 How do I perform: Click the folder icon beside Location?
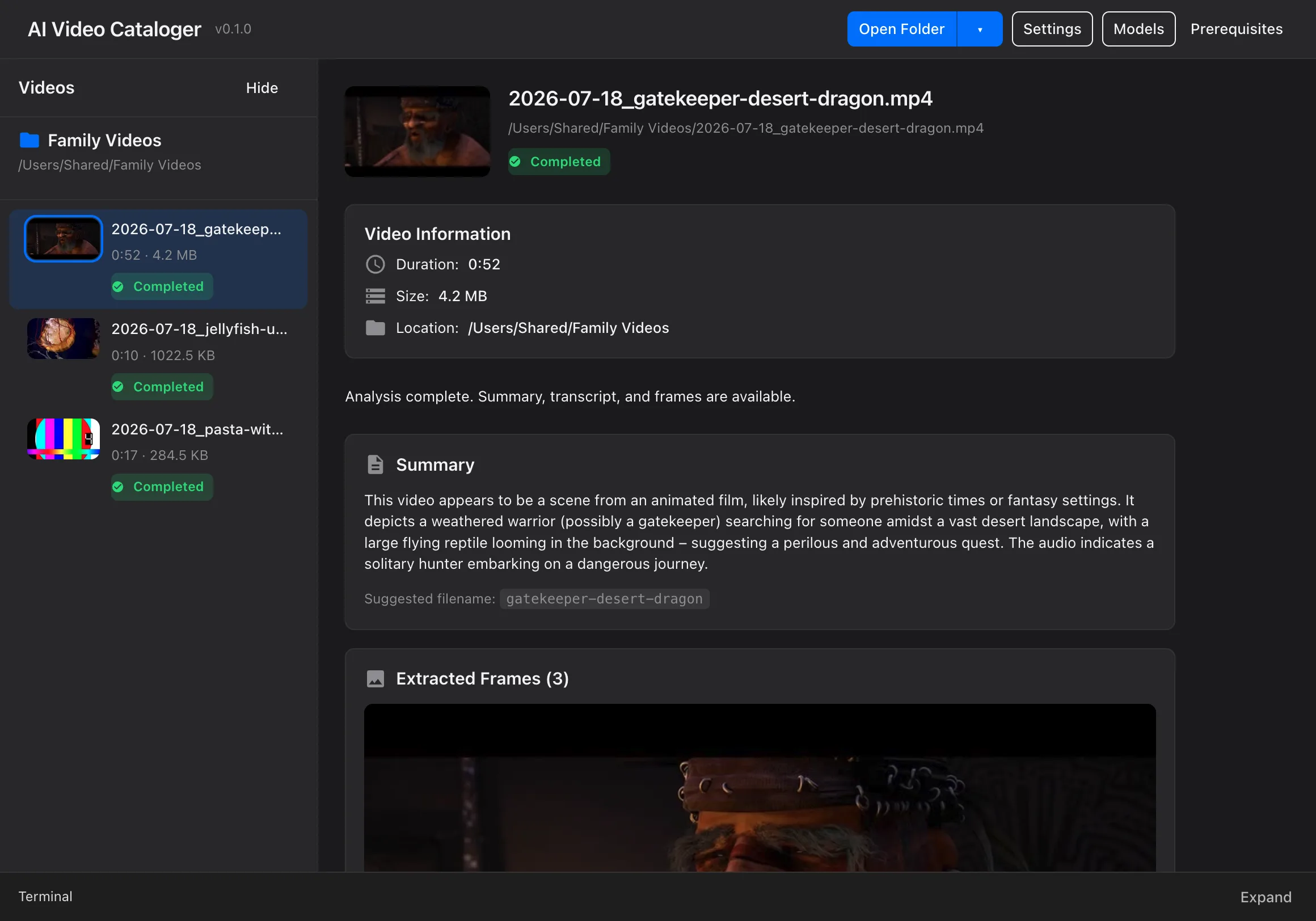[x=375, y=327]
